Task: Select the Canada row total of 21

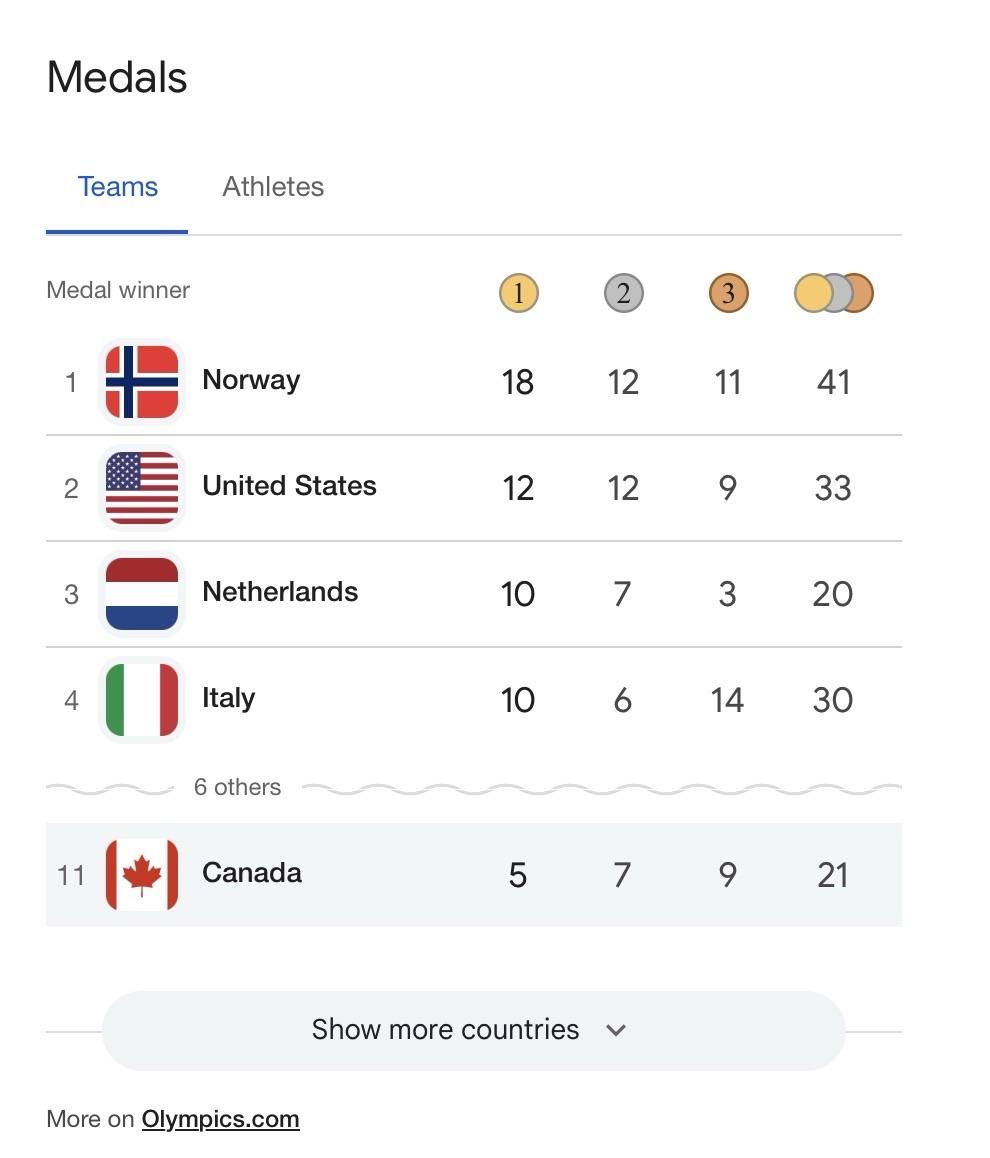Action: click(832, 876)
